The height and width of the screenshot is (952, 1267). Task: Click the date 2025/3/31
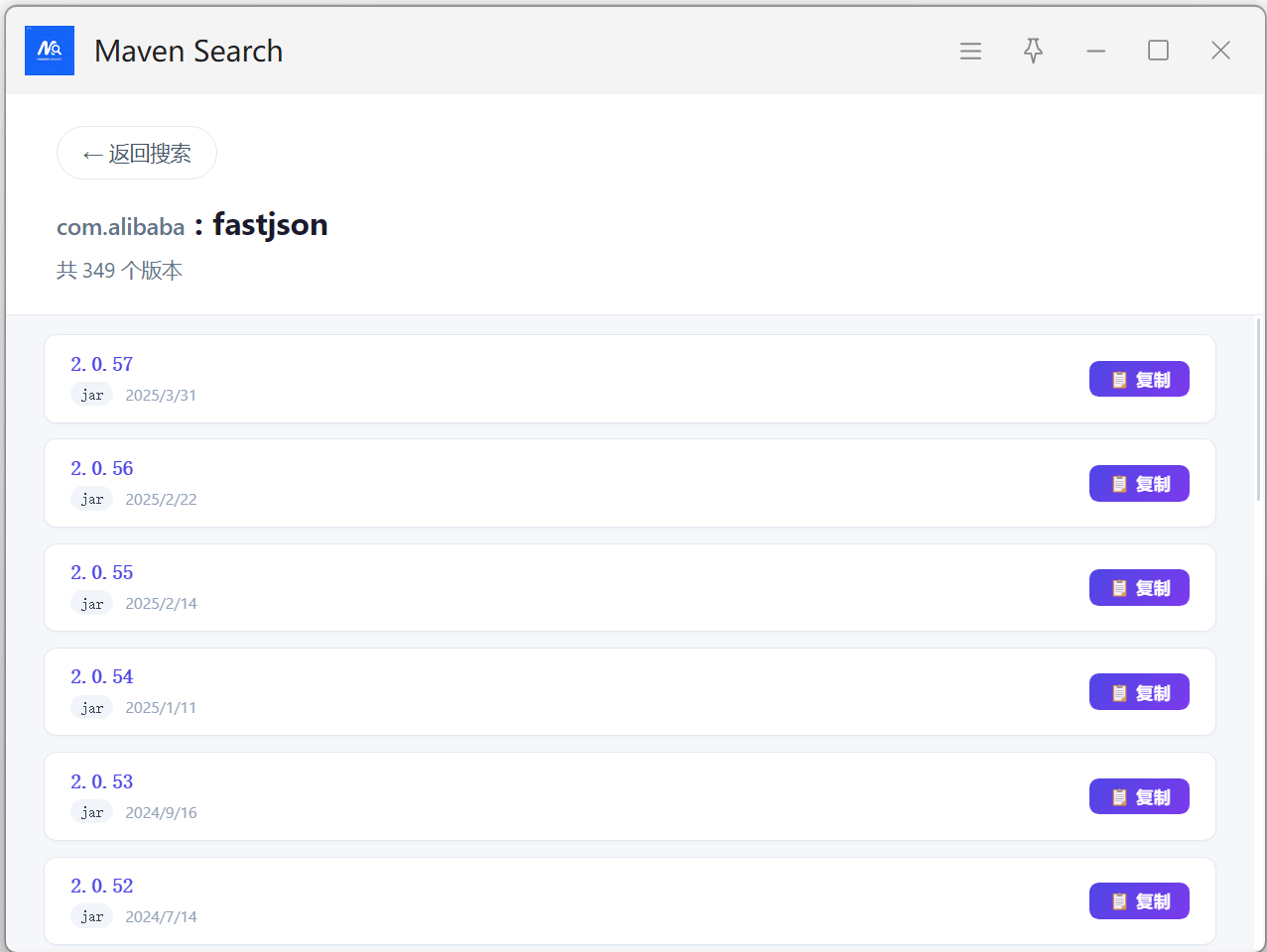tap(161, 395)
